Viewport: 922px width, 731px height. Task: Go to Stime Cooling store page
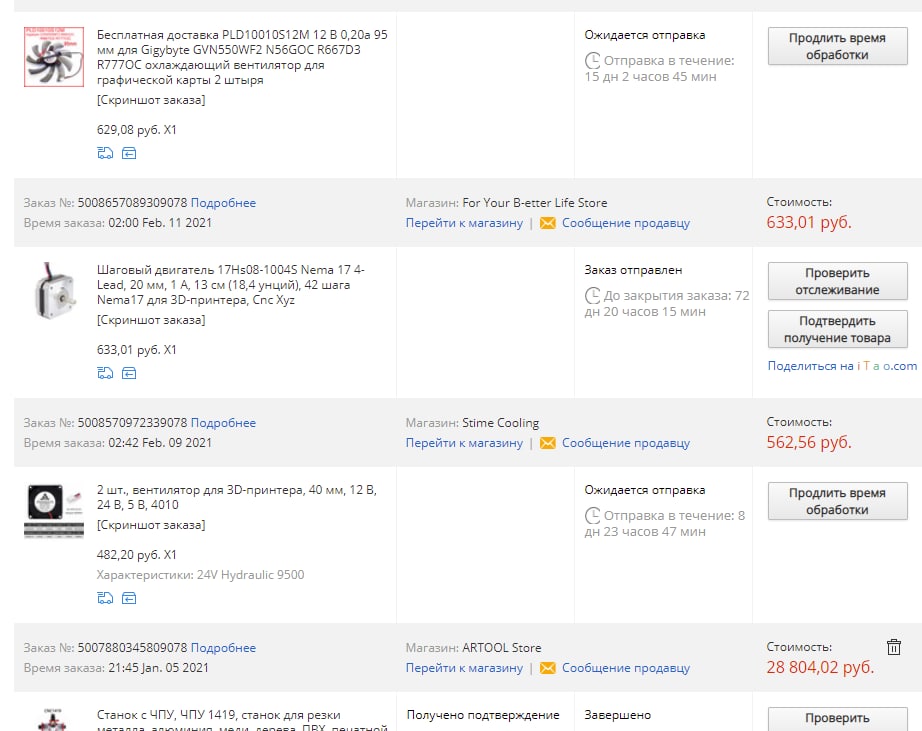pos(464,443)
